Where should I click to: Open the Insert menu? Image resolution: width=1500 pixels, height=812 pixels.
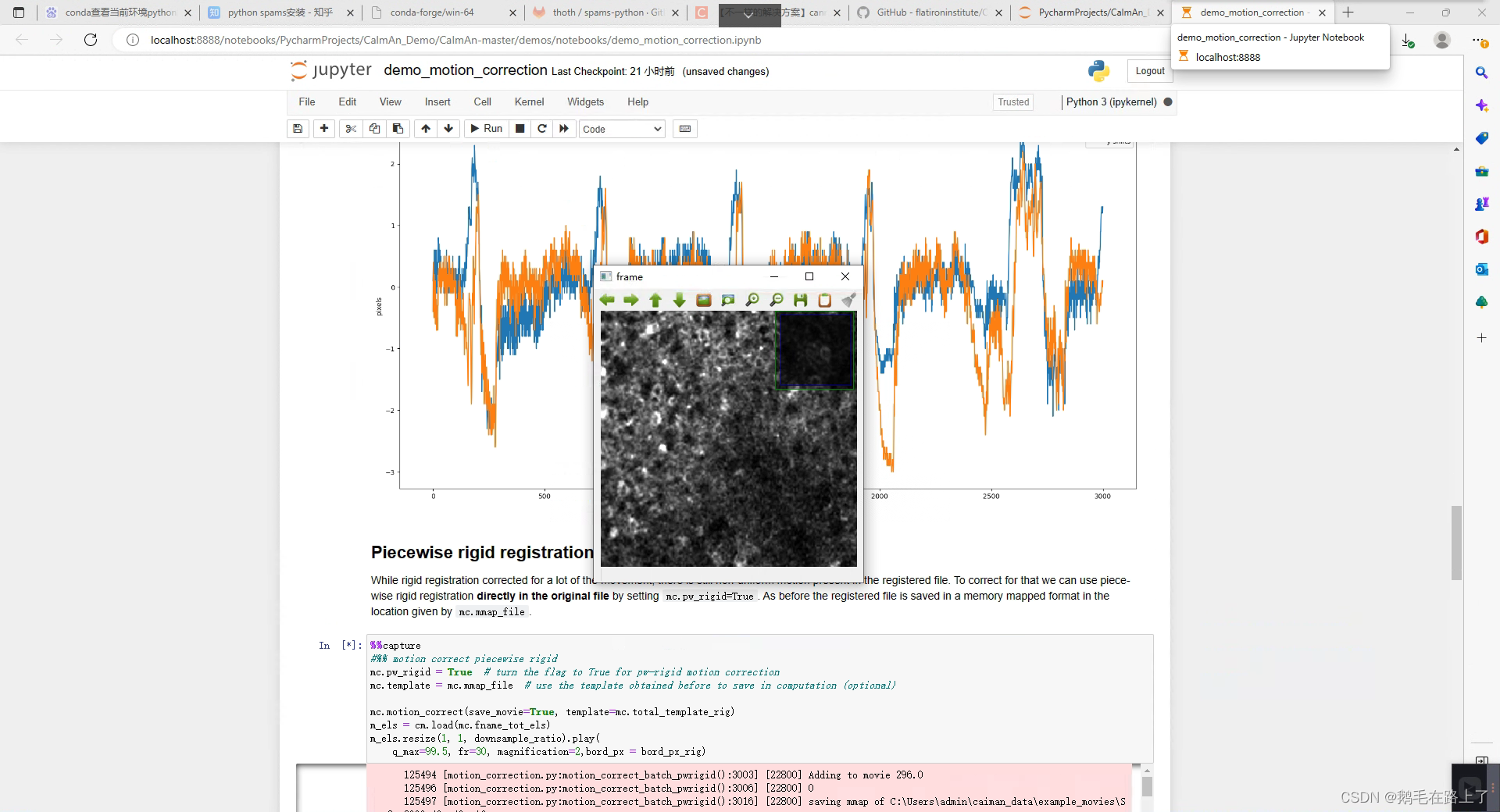point(437,101)
